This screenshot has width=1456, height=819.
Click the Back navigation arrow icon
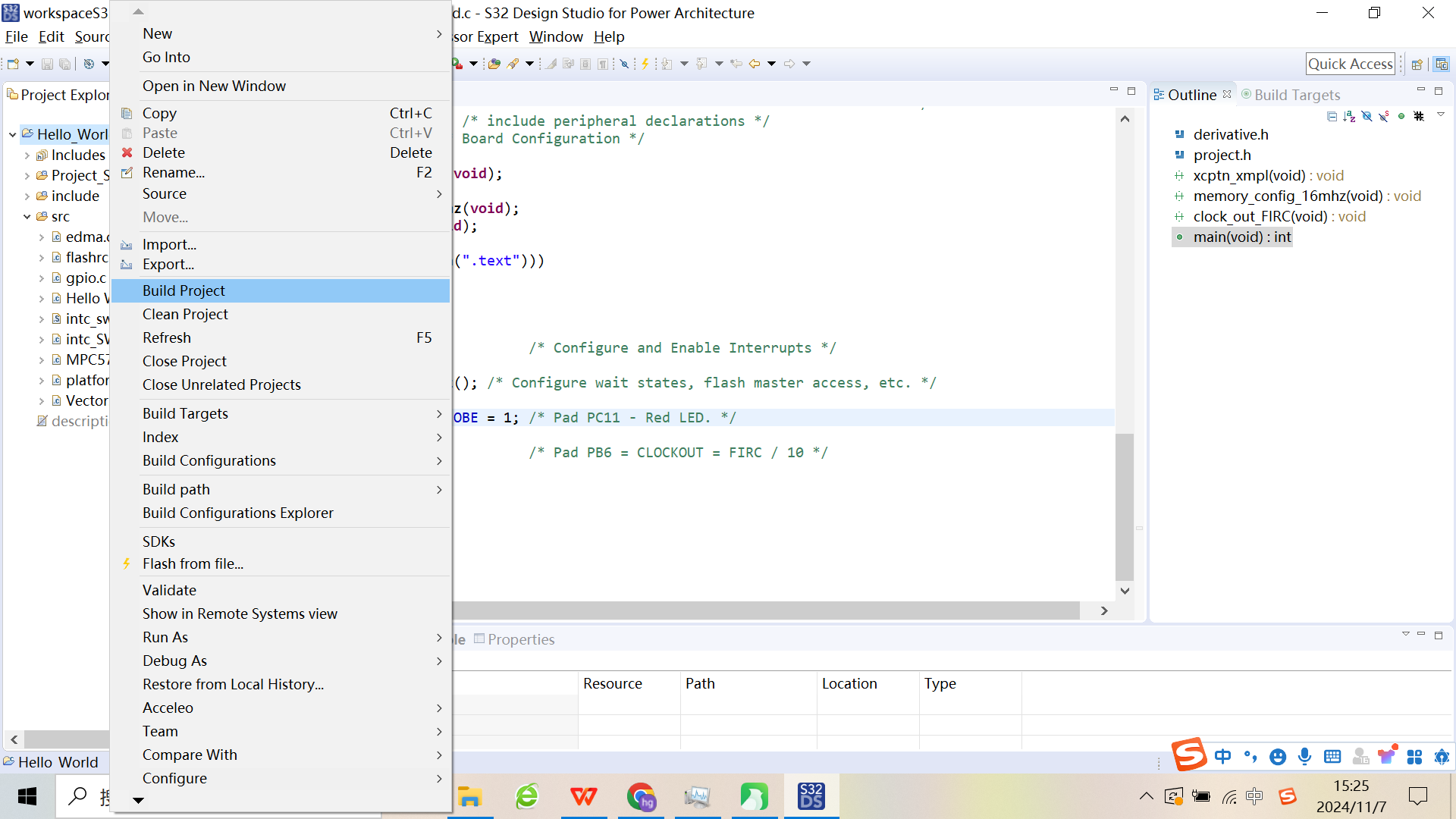click(755, 64)
